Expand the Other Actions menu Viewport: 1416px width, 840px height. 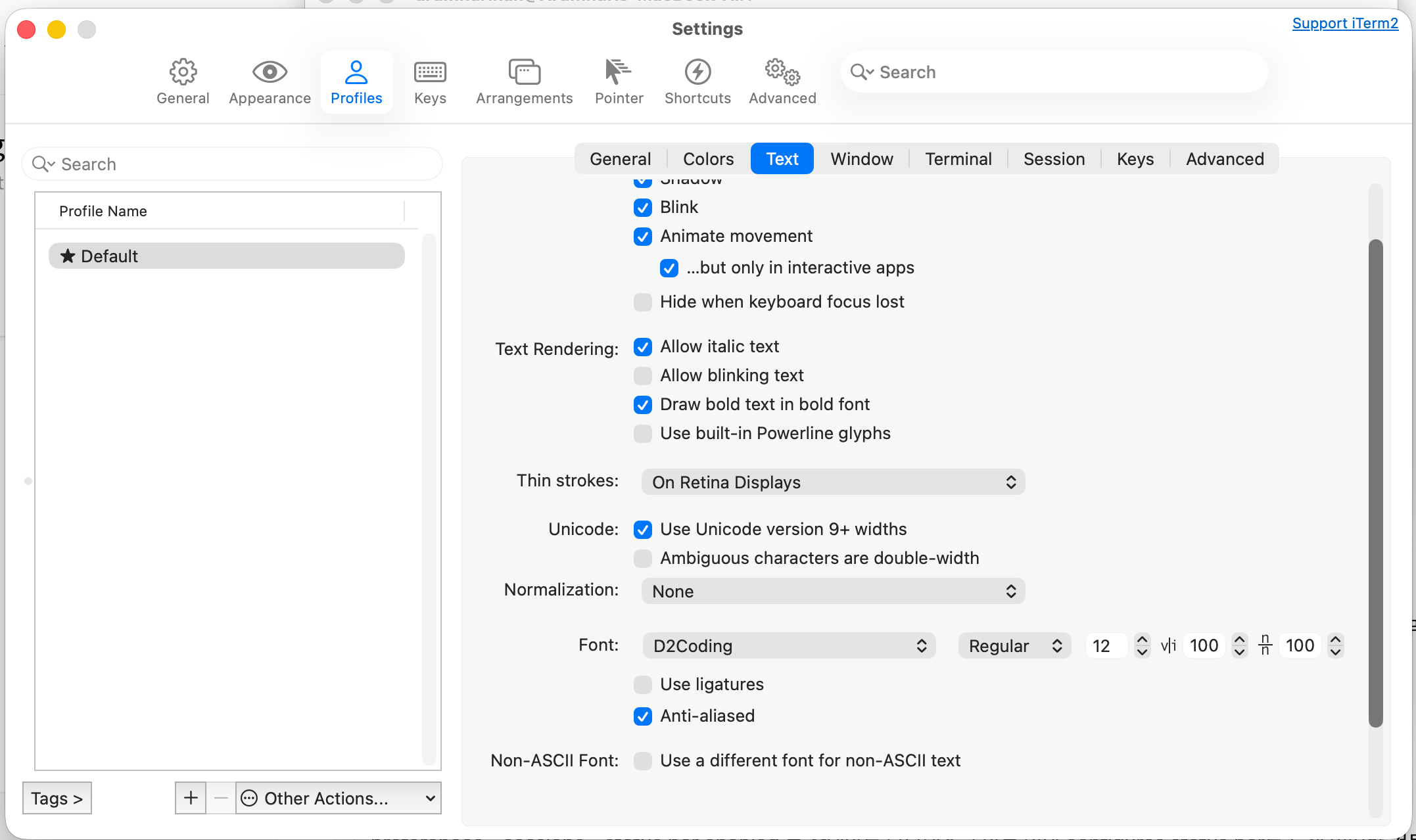click(339, 798)
